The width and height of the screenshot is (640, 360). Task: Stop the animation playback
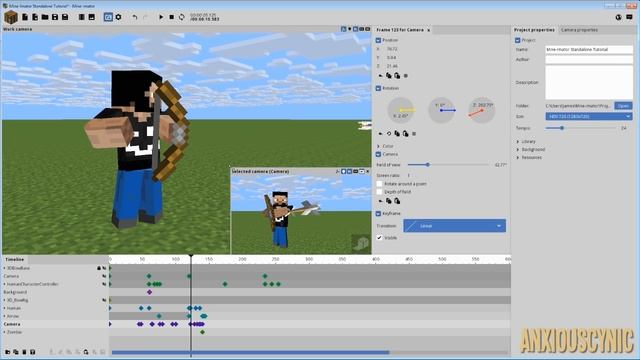171,17
